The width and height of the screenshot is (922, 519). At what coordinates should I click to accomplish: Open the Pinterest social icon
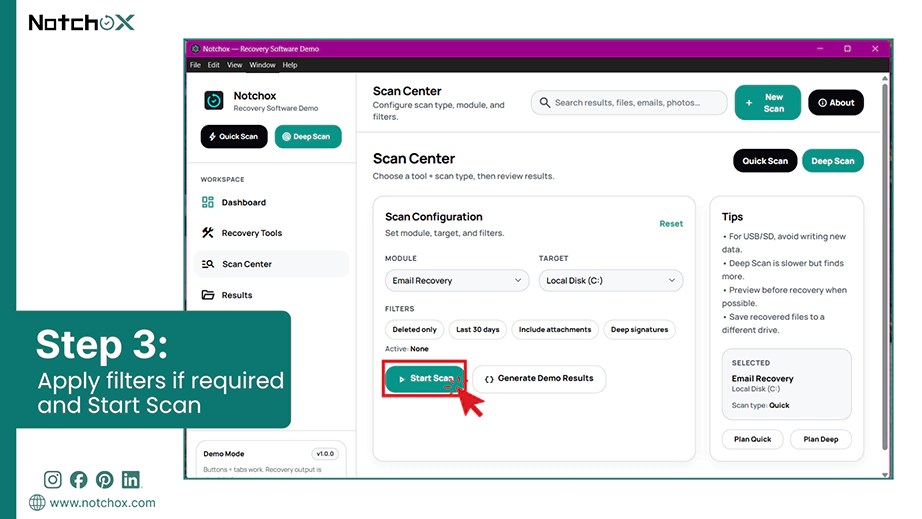tap(105, 480)
